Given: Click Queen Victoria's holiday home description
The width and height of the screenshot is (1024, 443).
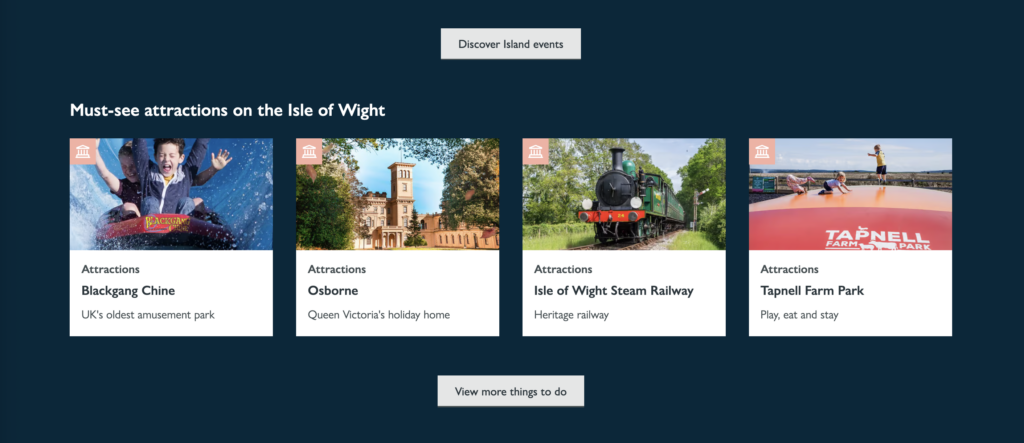Looking at the screenshot, I should pos(379,315).
